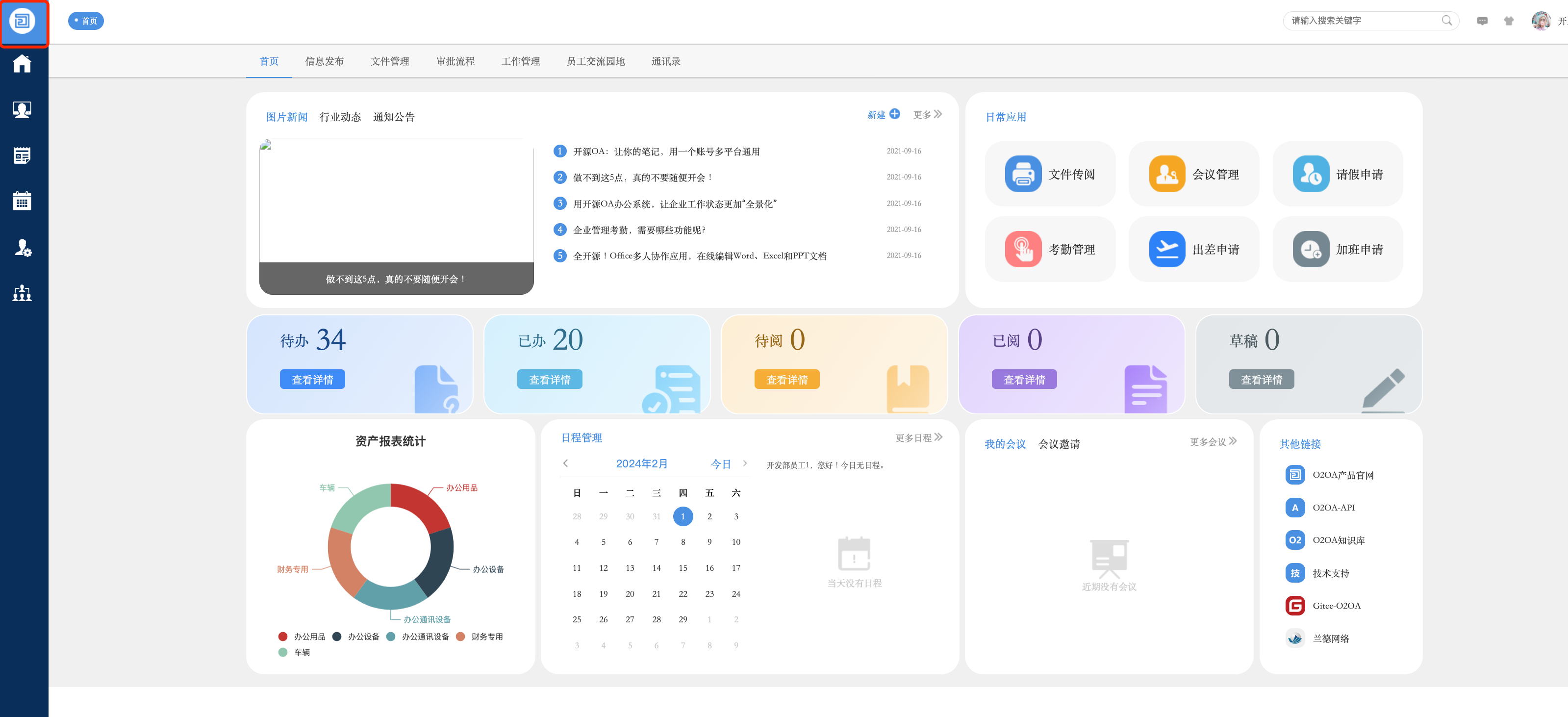Open the calendar icon in left sidebar
The height and width of the screenshot is (717, 1568).
[x=23, y=201]
